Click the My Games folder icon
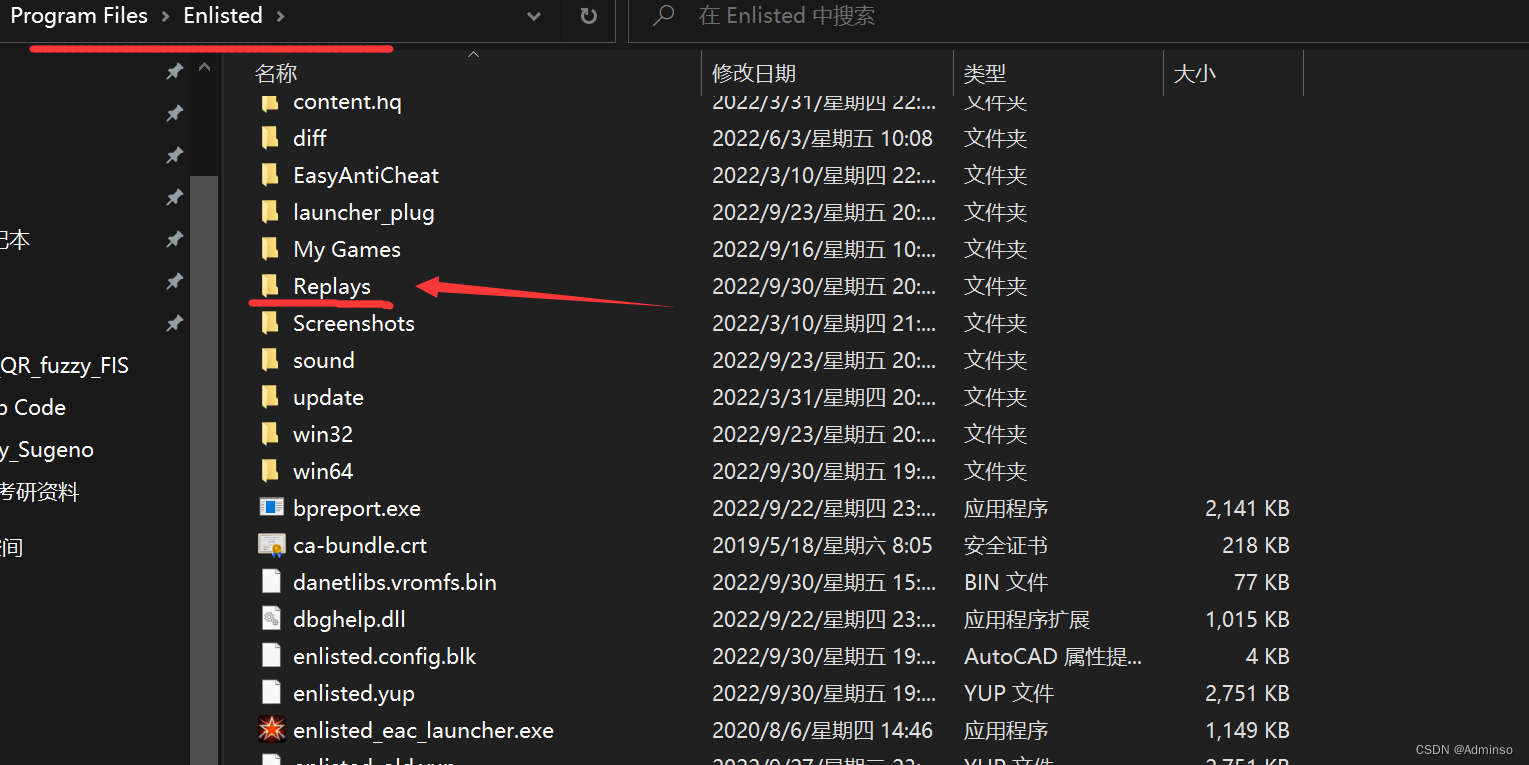The height and width of the screenshot is (765, 1529). point(270,249)
